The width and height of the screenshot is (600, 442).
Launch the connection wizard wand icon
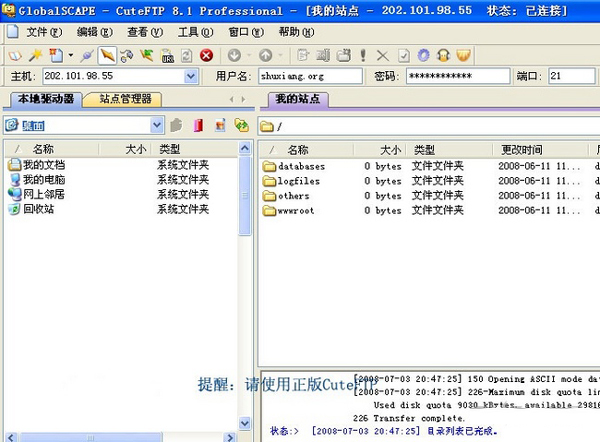tap(36, 56)
